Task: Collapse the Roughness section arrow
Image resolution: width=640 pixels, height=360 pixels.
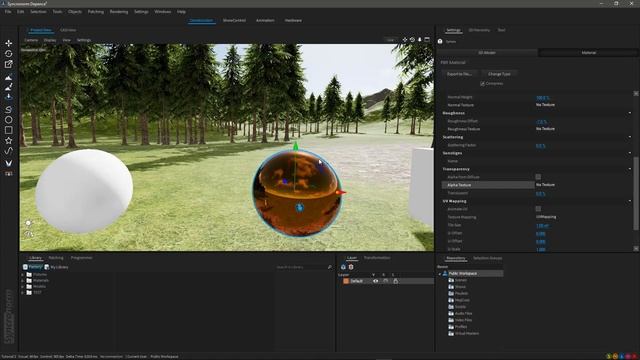Action: coord(629,113)
